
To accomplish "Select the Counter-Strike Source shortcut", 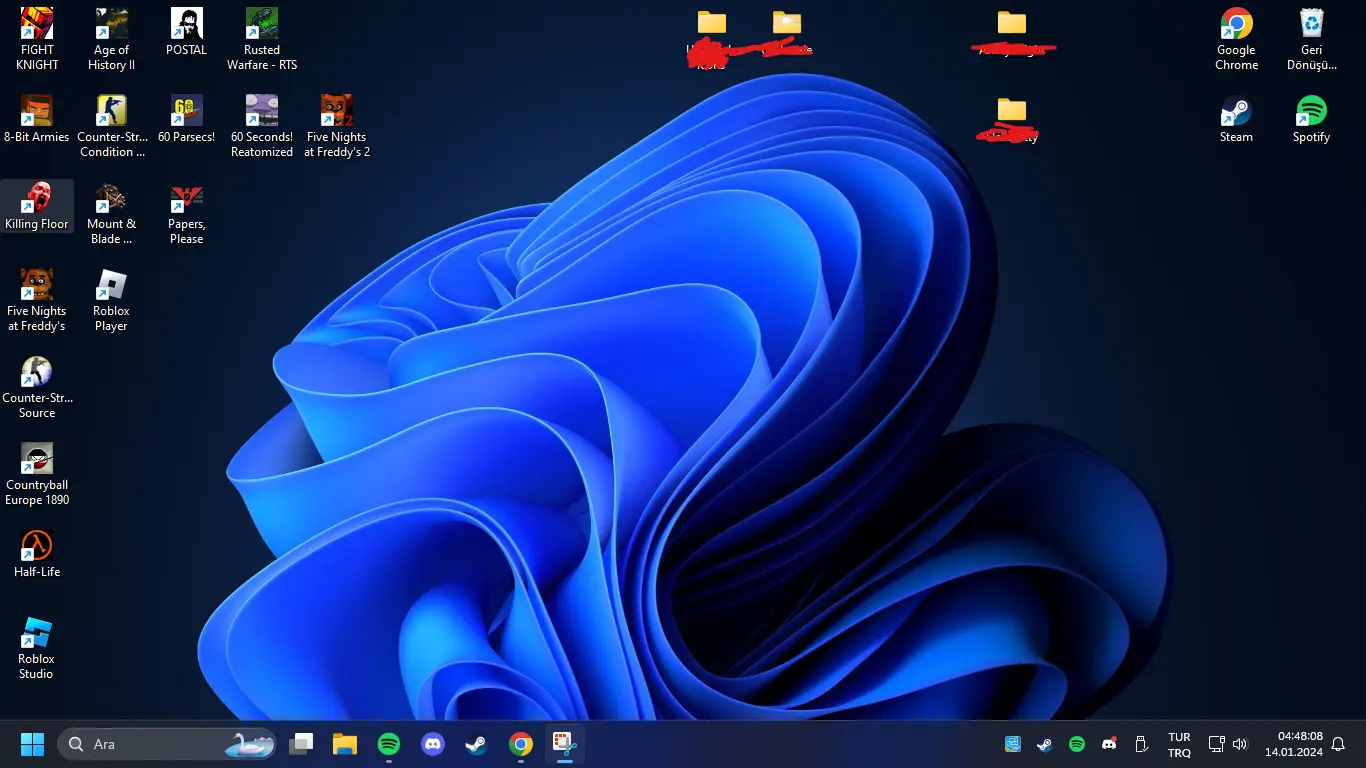I will point(37,388).
